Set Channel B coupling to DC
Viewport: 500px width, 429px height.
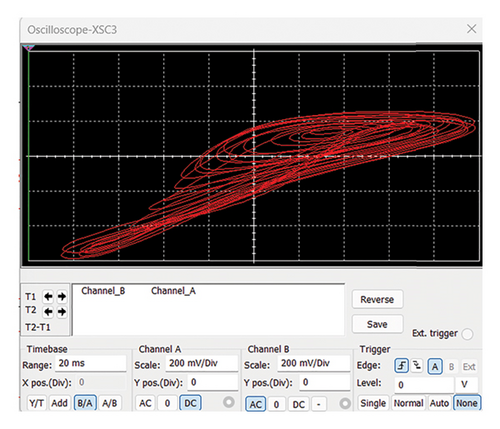[298, 404]
